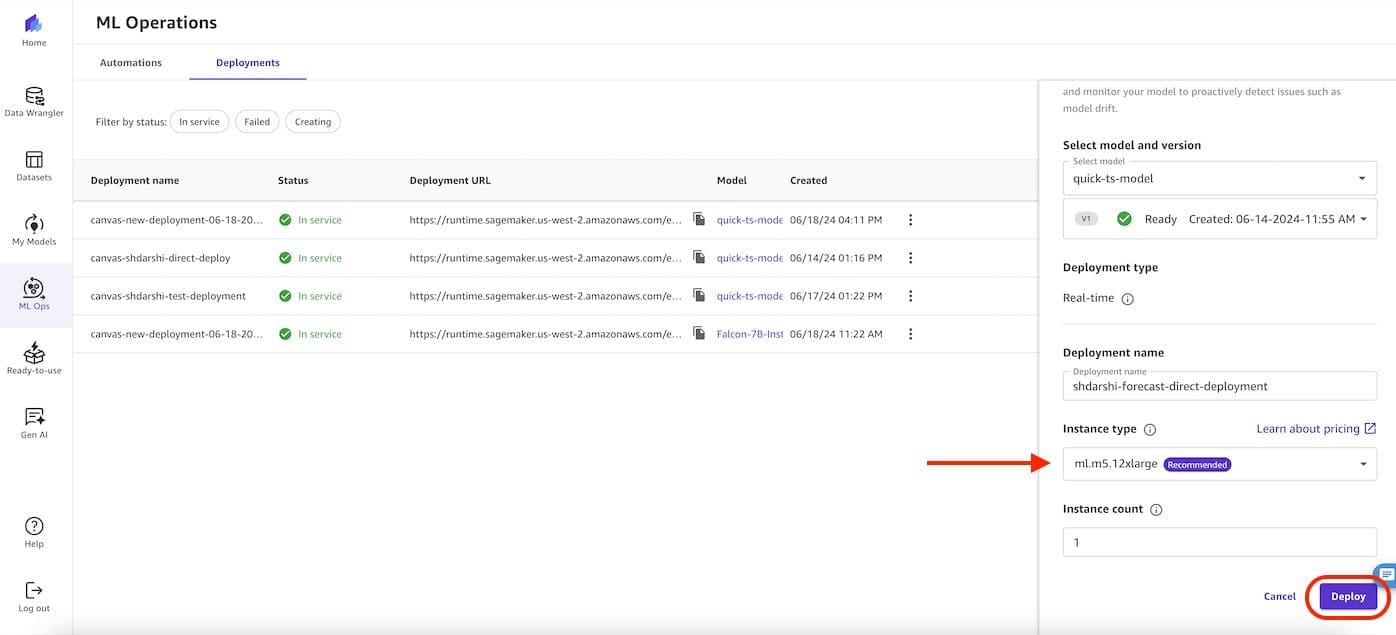
Task: Open the kebab menu for canvas-shdarshi-direct-deploy
Action: tap(910, 257)
